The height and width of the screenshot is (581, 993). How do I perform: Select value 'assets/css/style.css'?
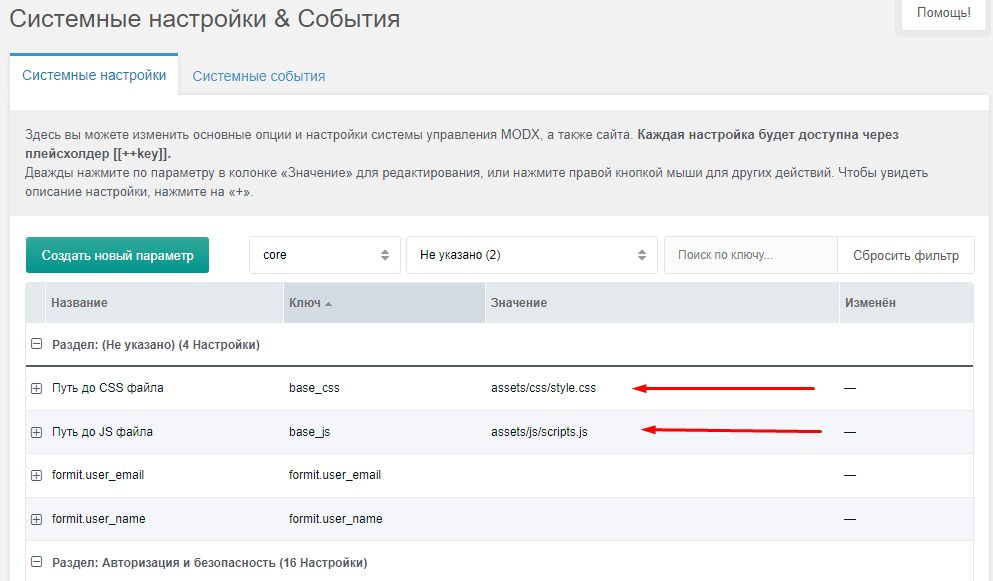click(543, 388)
